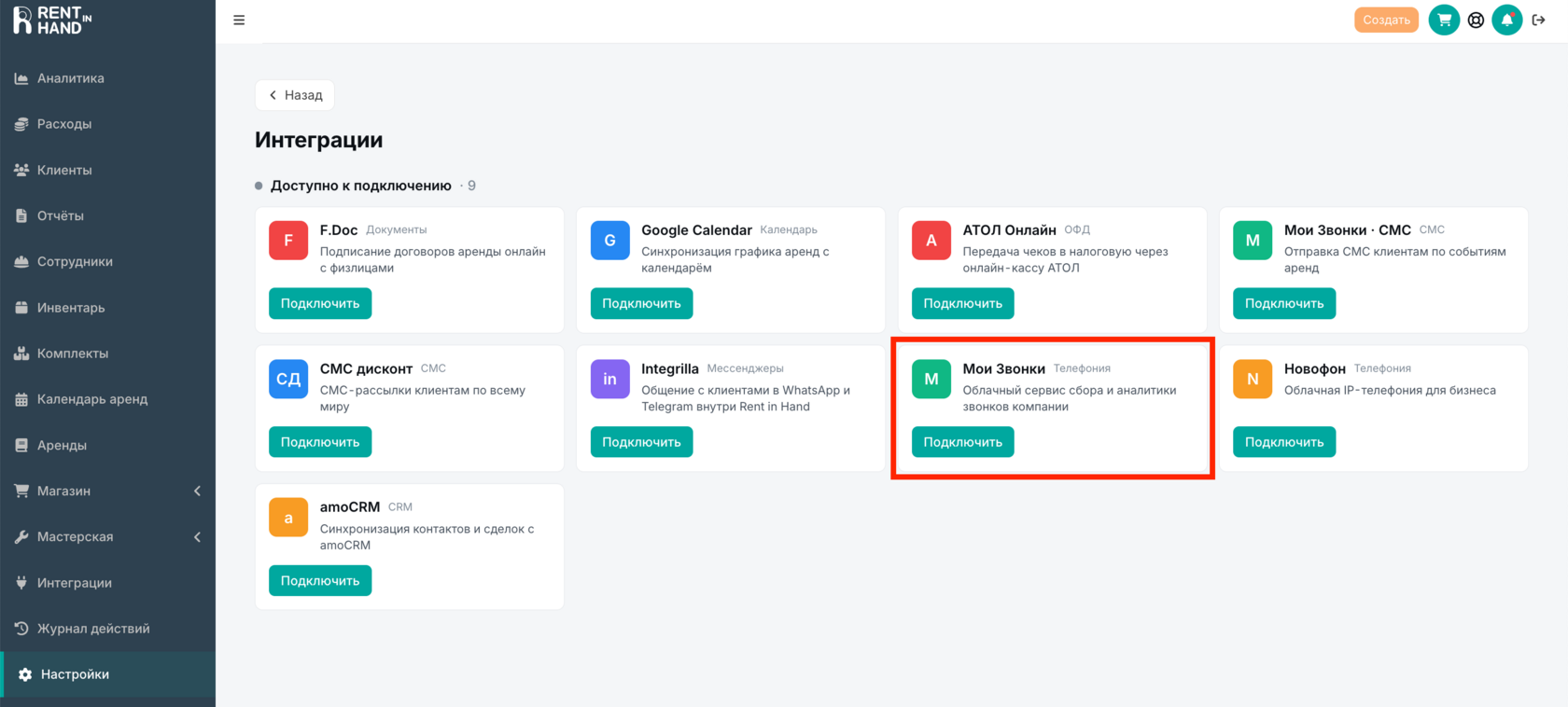Connect Новофон with Подключить
Image resolution: width=1568 pixels, height=707 pixels.
click(x=1284, y=442)
